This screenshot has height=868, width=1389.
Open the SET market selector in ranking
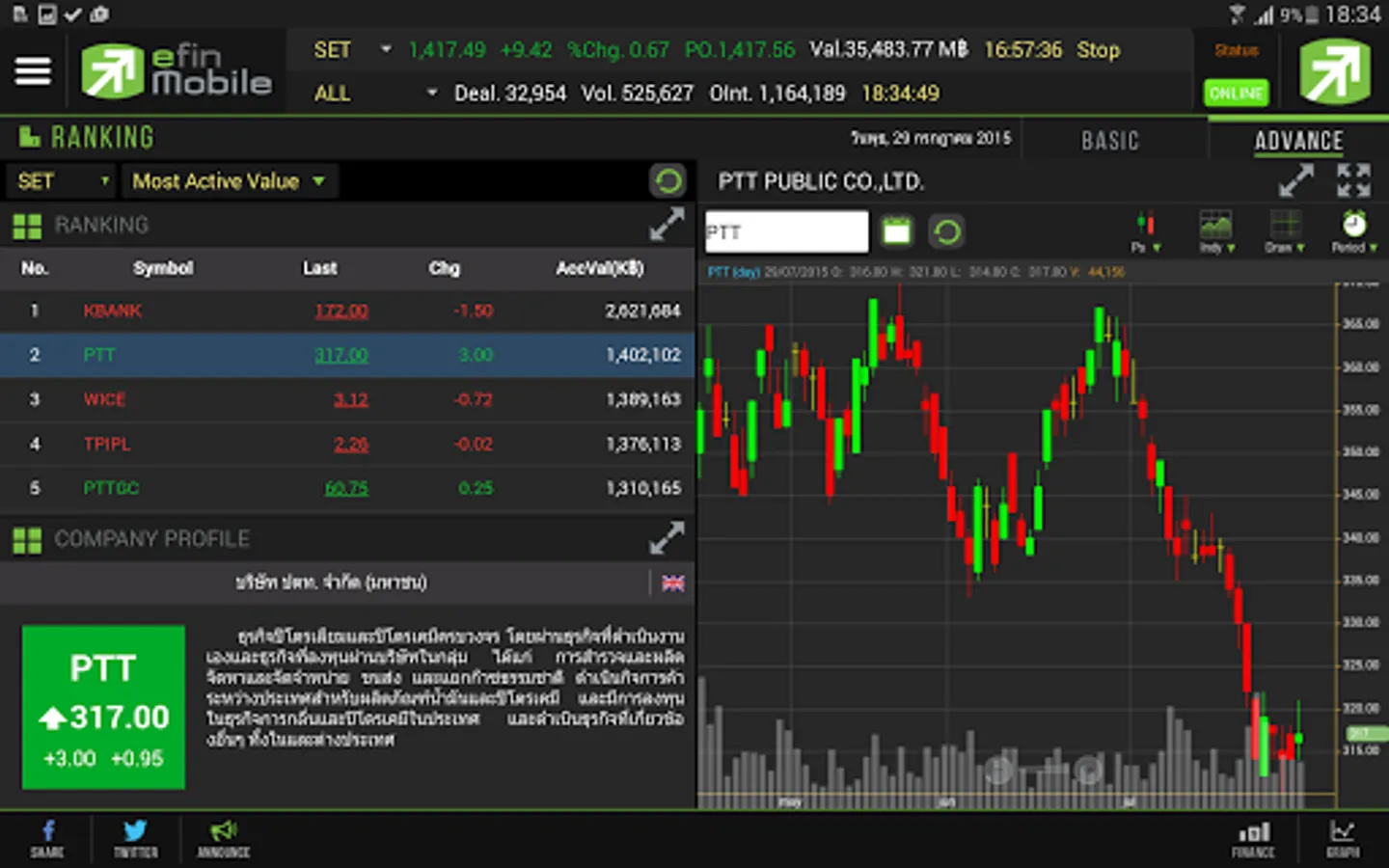click(x=62, y=181)
